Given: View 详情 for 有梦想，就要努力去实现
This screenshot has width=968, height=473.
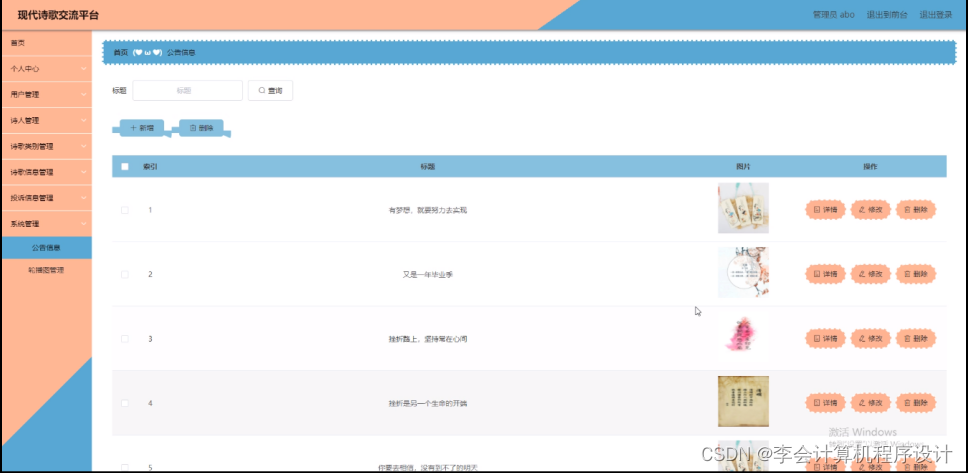Looking at the screenshot, I should pos(825,210).
